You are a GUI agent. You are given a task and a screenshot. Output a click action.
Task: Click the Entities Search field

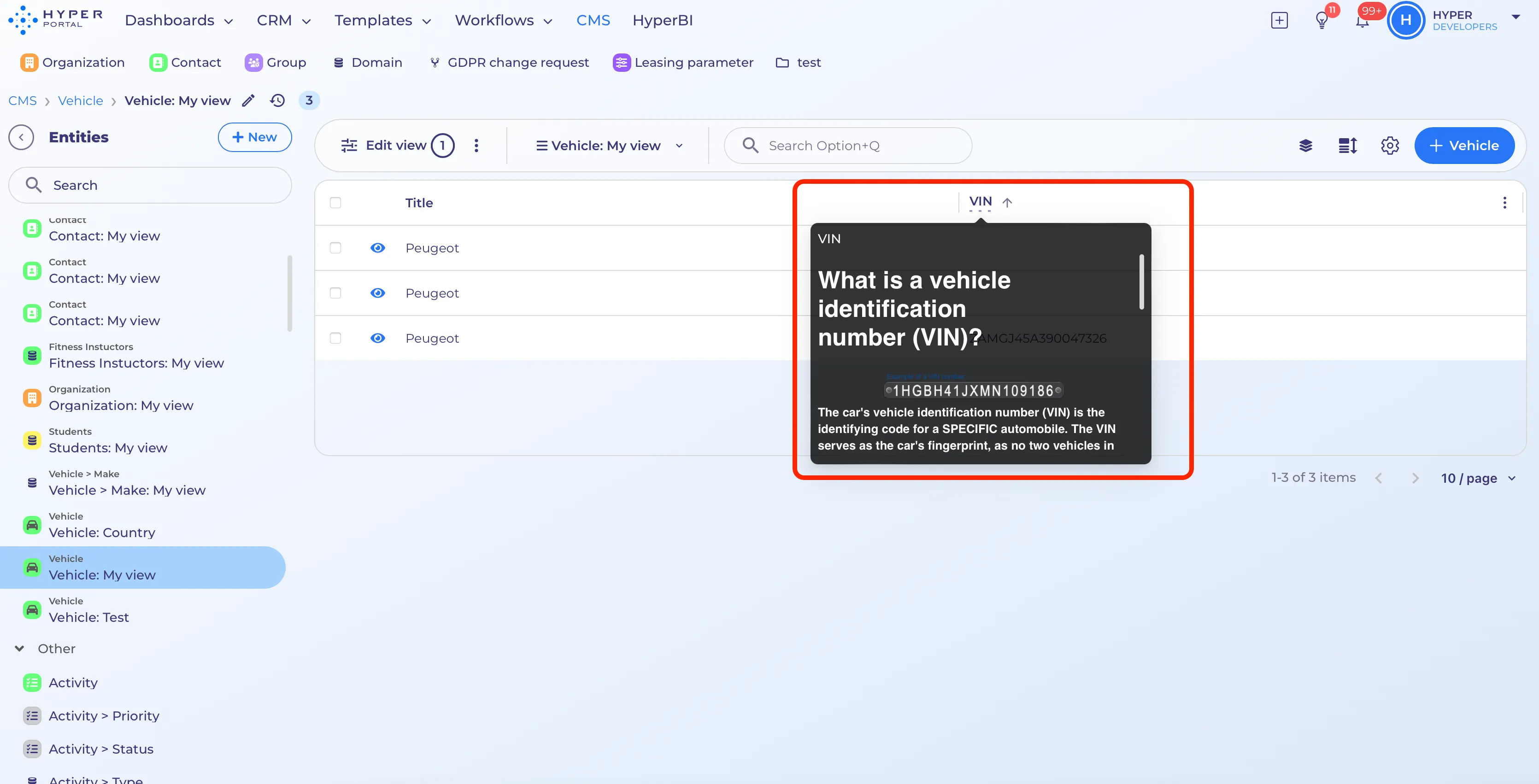[150, 185]
